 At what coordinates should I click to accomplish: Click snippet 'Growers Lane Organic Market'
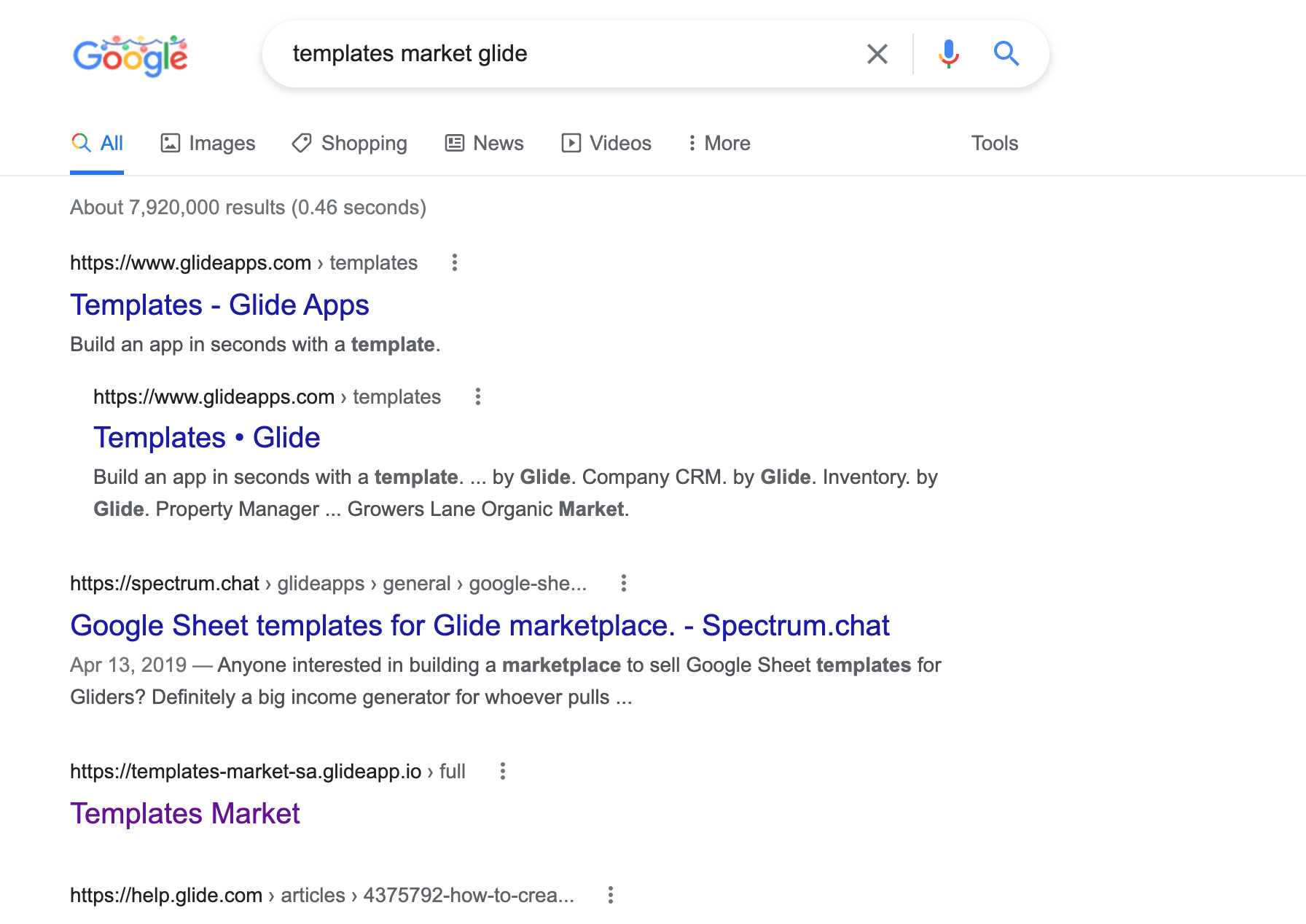point(487,509)
